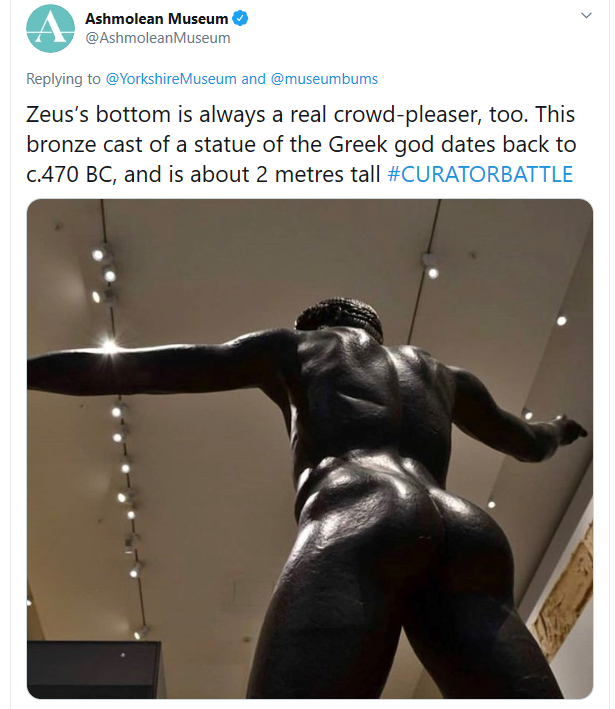Click the blue "and" between the mentions

pos(253,79)
